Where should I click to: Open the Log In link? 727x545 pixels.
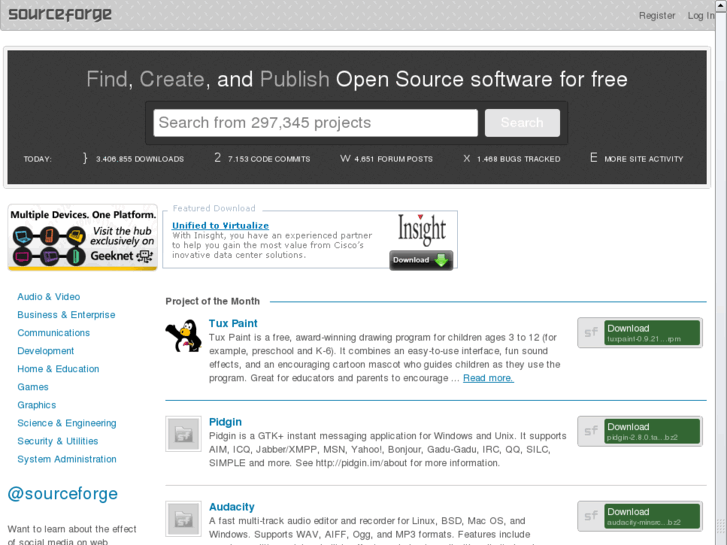700,15
